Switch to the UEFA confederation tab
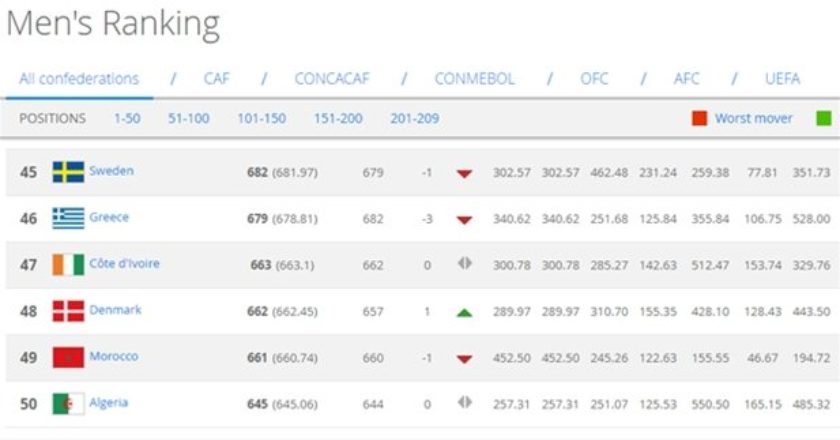Screen dimensions: 840x440 tap(782, 79)
